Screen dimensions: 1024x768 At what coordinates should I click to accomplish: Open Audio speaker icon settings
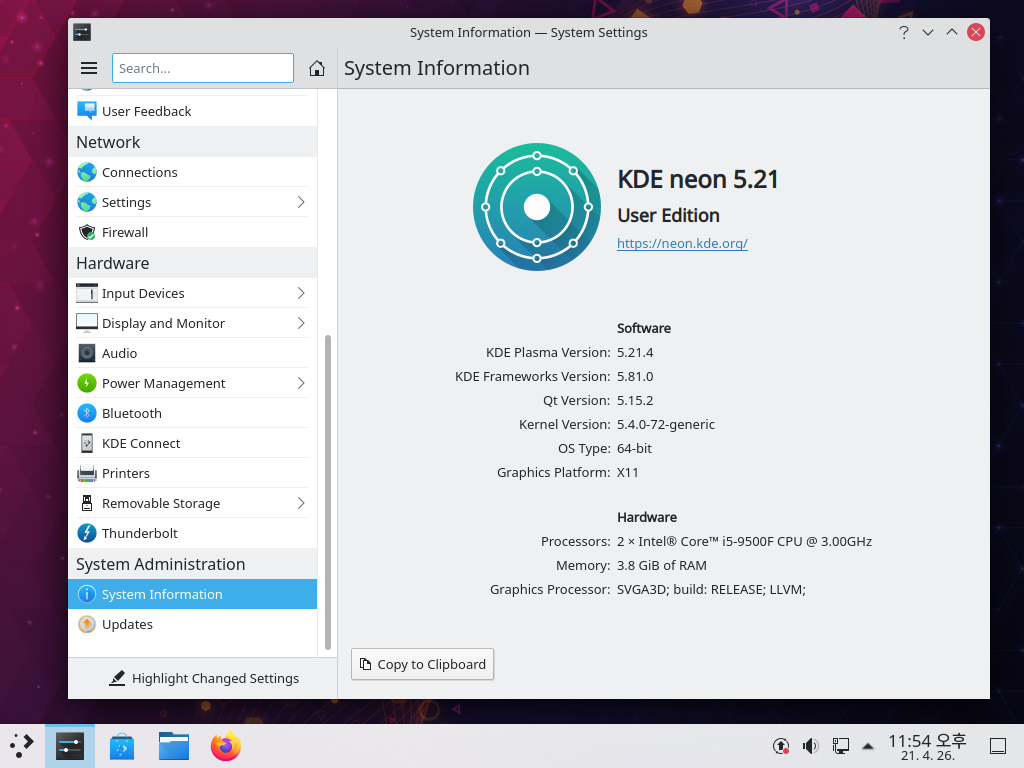pyautogui.click(x=87, y=353)
